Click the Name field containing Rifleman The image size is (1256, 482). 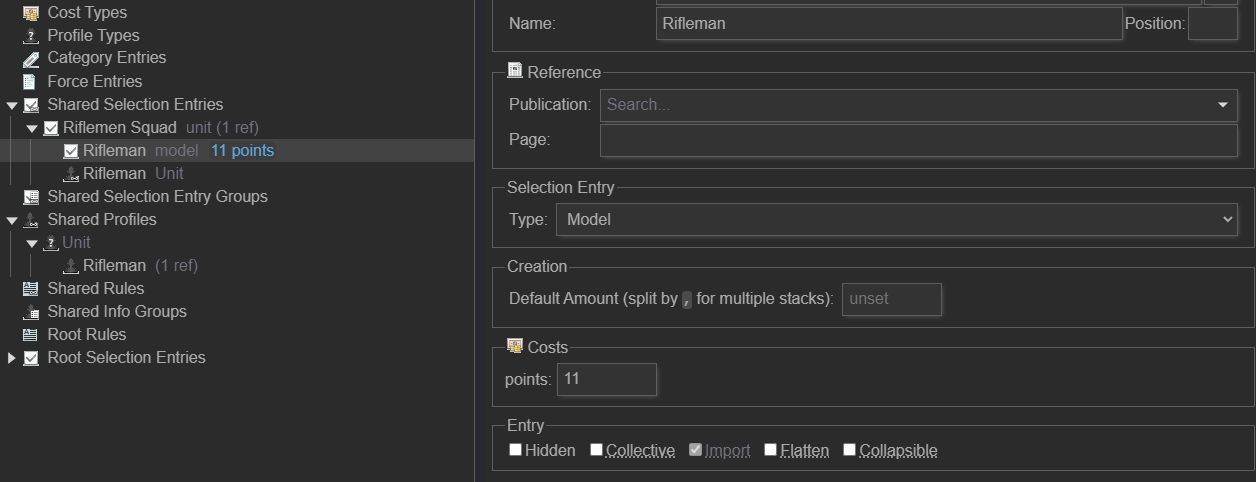coord(889,23)
